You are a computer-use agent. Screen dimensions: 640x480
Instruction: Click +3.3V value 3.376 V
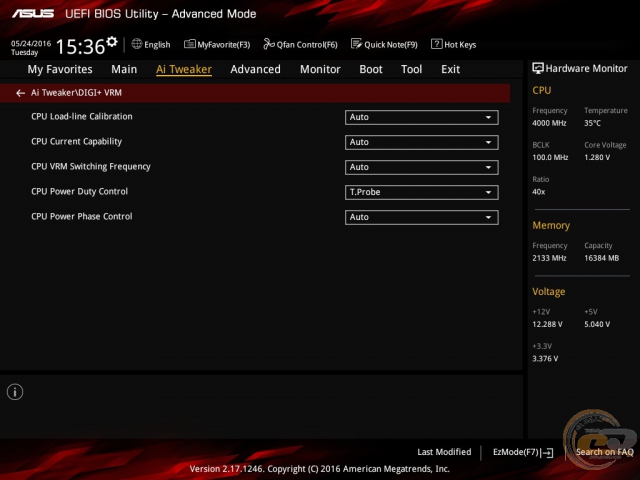pos(545,358)
